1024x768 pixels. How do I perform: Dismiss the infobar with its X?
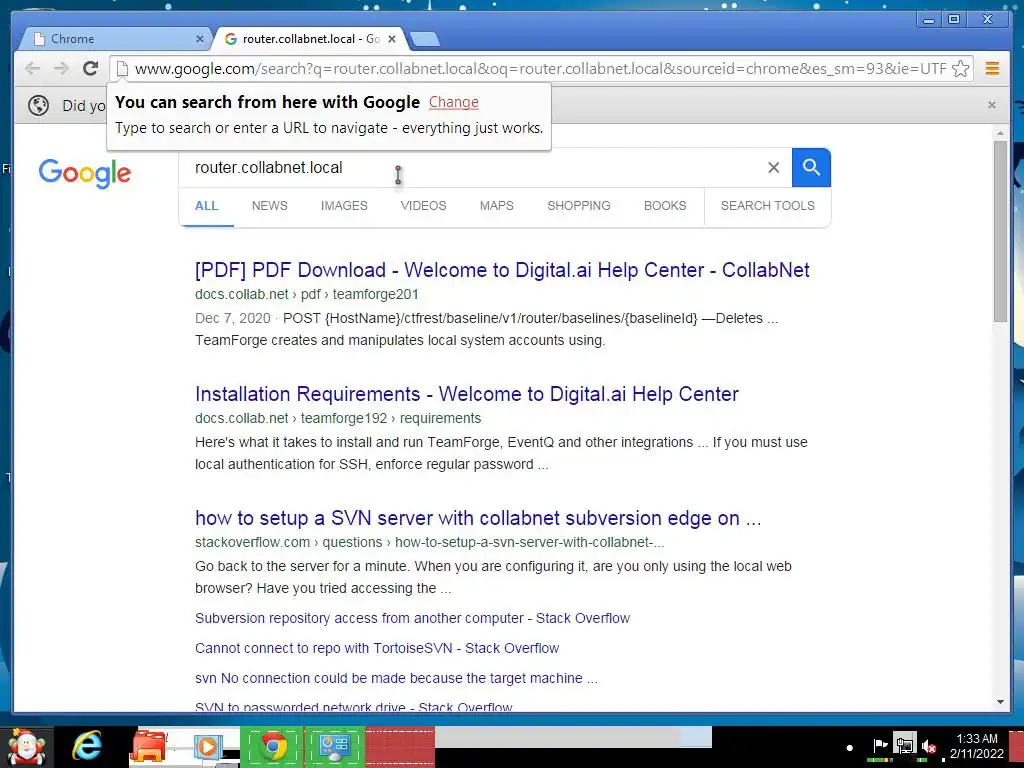click(991, 104)
